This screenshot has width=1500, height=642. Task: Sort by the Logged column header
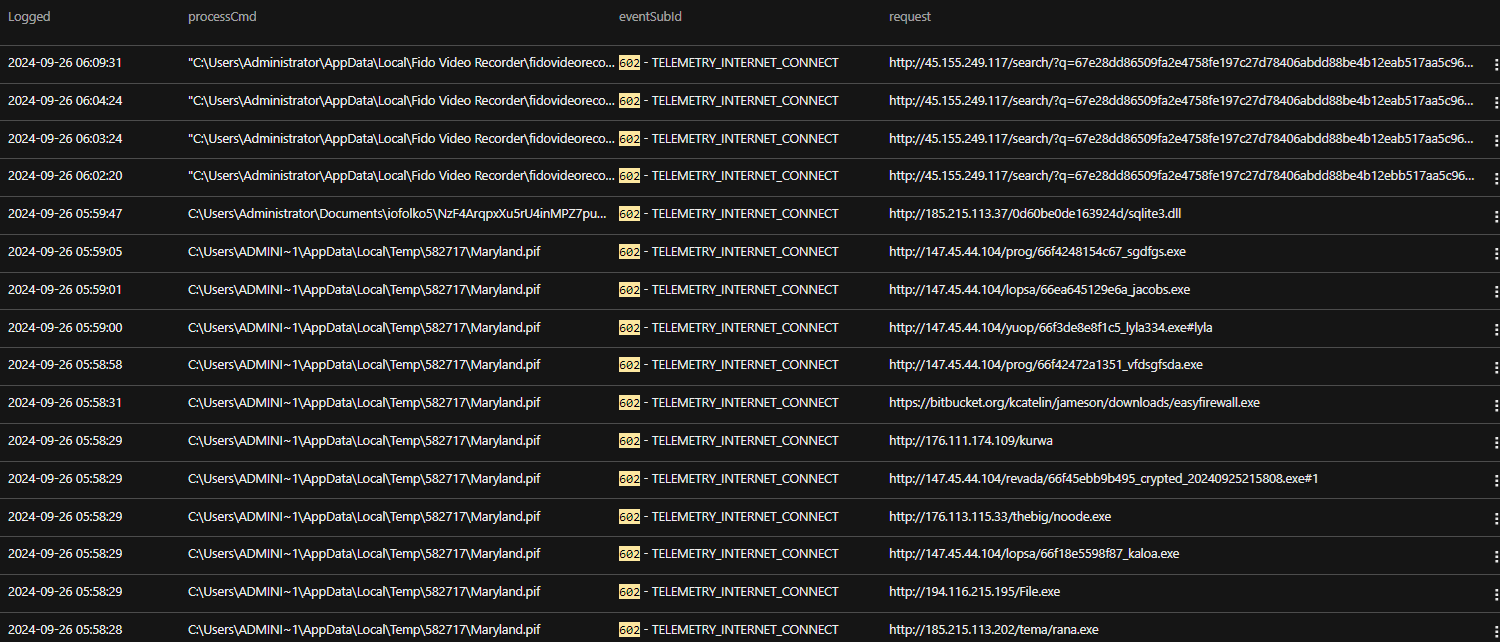coord(29,17)
